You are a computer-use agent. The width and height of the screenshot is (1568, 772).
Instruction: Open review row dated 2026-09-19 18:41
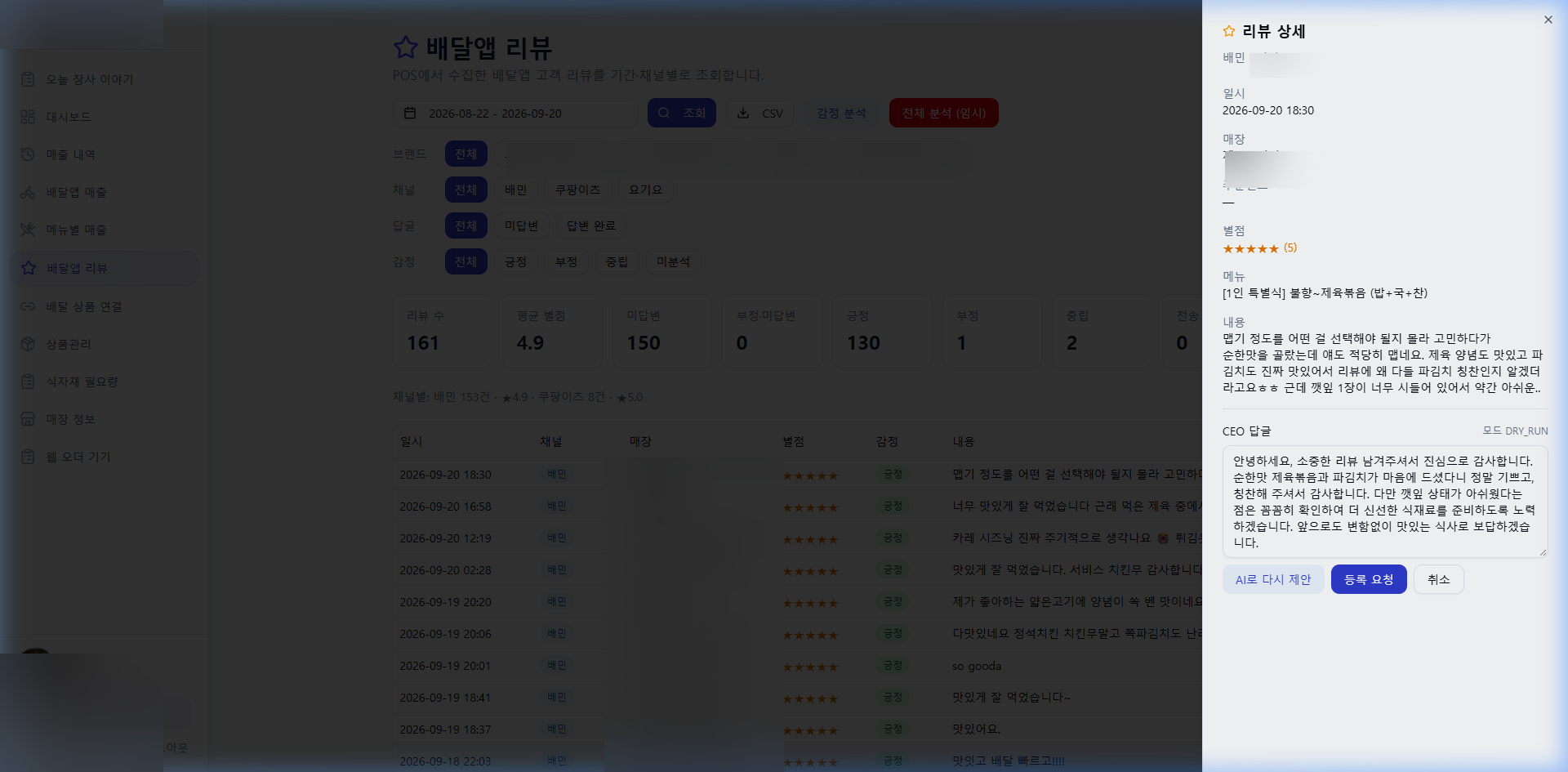[x=797, y=698]
